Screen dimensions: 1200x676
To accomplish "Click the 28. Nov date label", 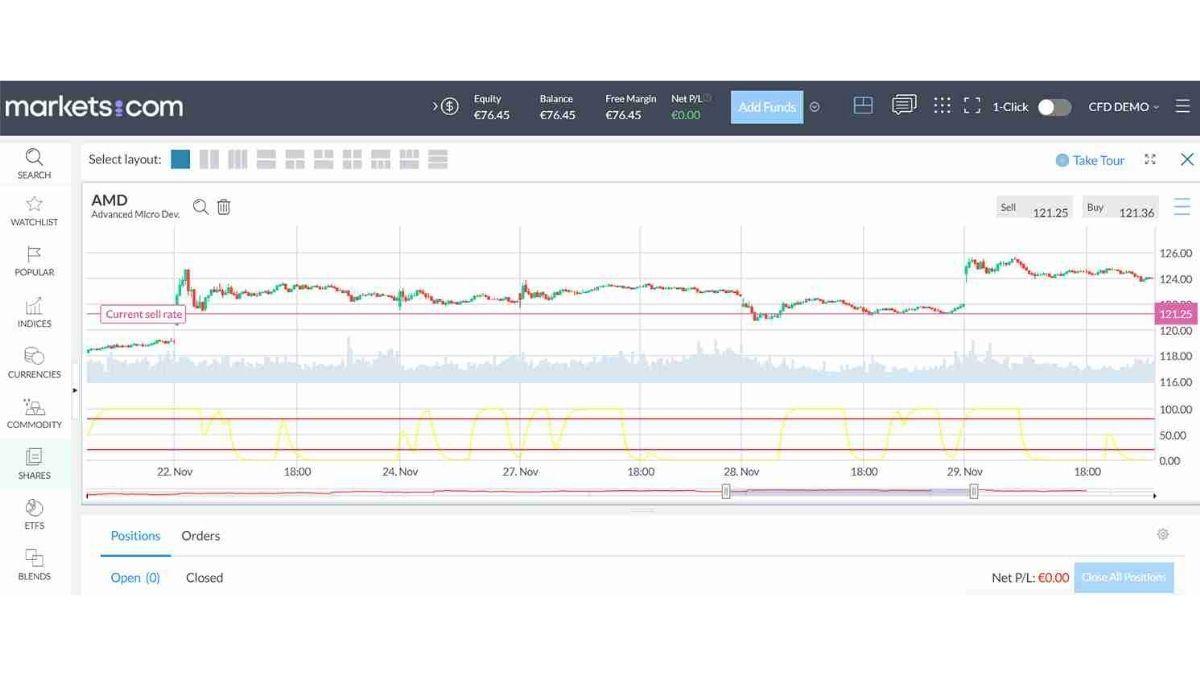I will [x=742, y=472].
